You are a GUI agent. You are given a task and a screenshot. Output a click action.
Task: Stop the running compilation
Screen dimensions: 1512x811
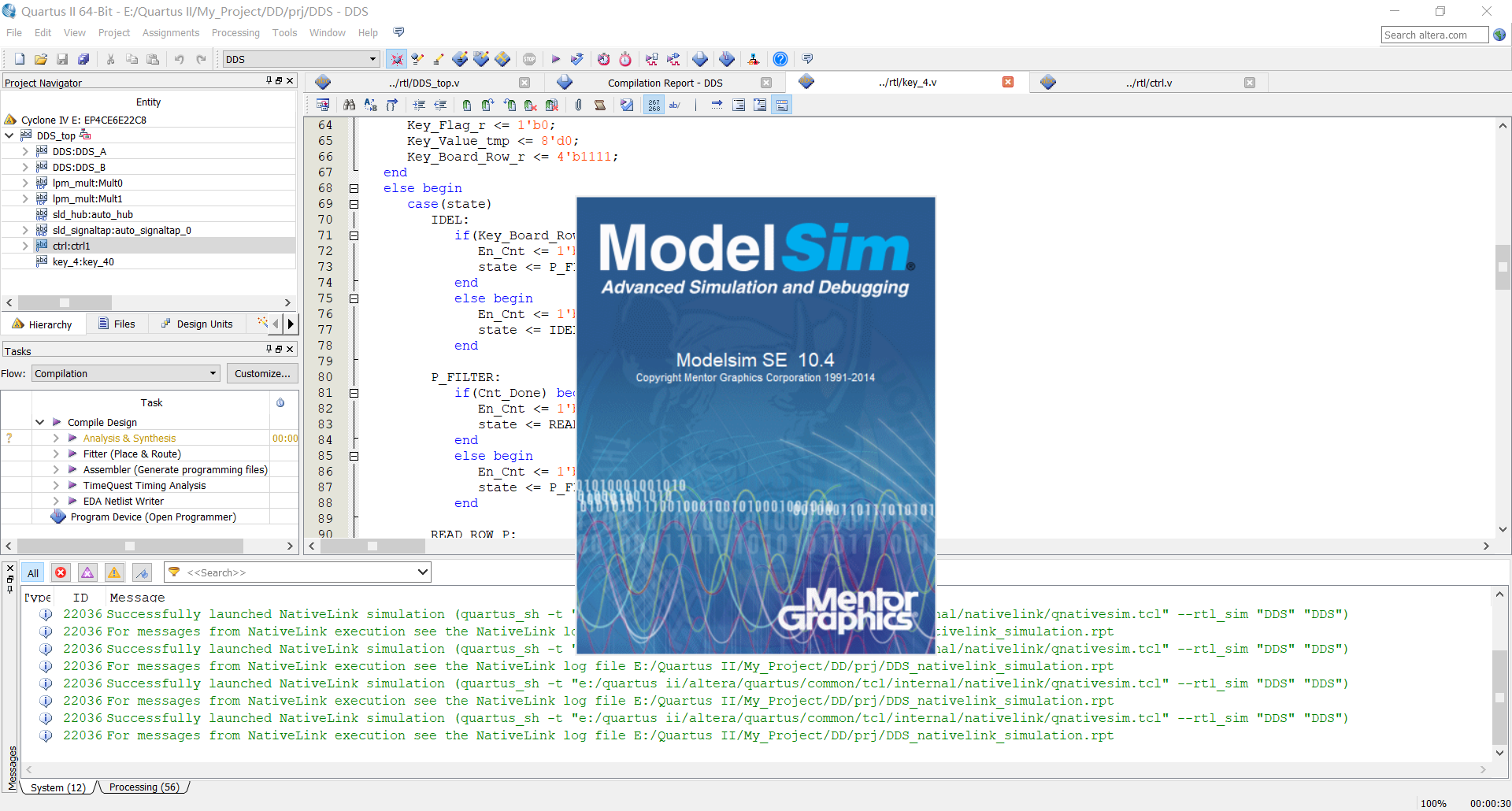[x=529, y=59]
